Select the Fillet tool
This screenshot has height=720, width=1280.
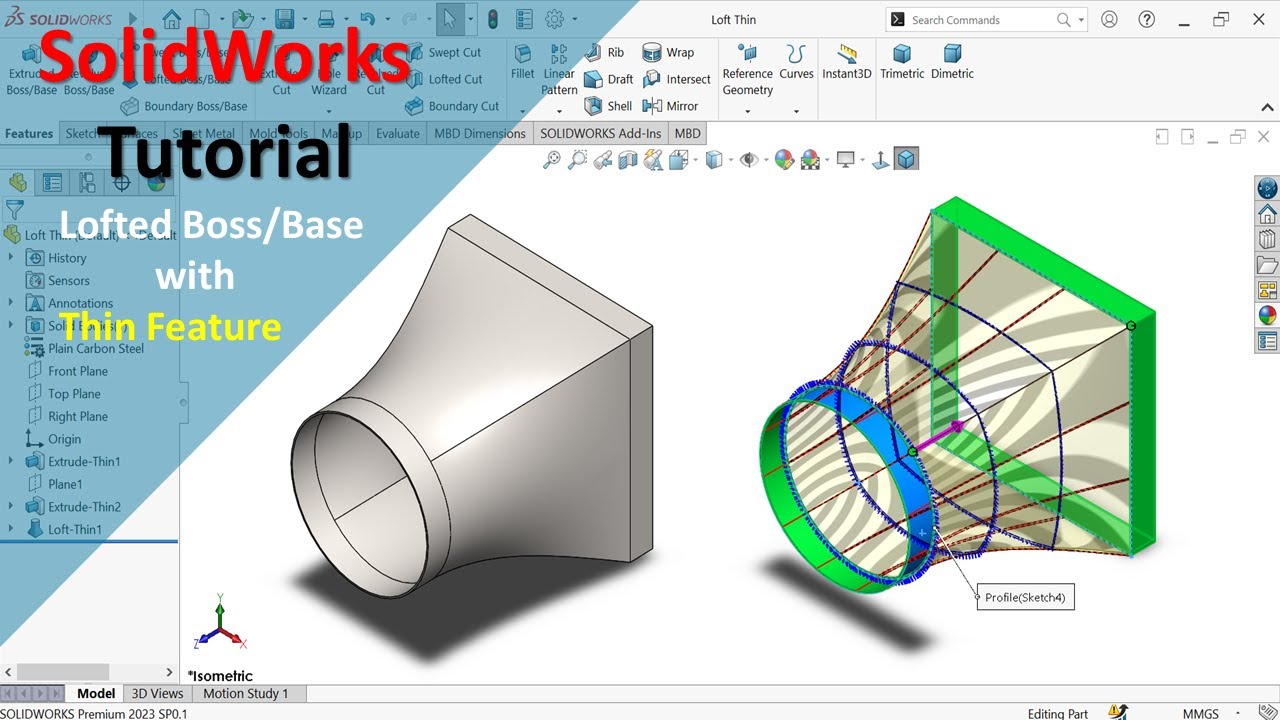522,62
